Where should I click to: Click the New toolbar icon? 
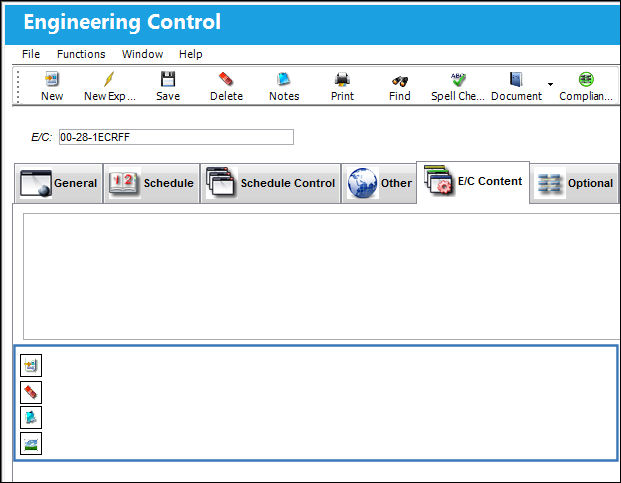pos(51,79)
